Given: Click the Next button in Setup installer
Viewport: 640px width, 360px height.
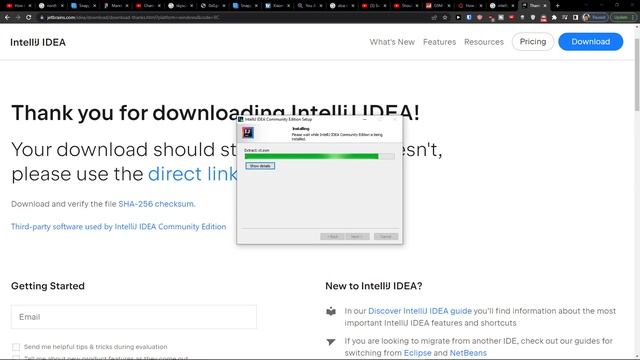Looking at the screenshot, I should pyautogui.click(x=357, y=236).
